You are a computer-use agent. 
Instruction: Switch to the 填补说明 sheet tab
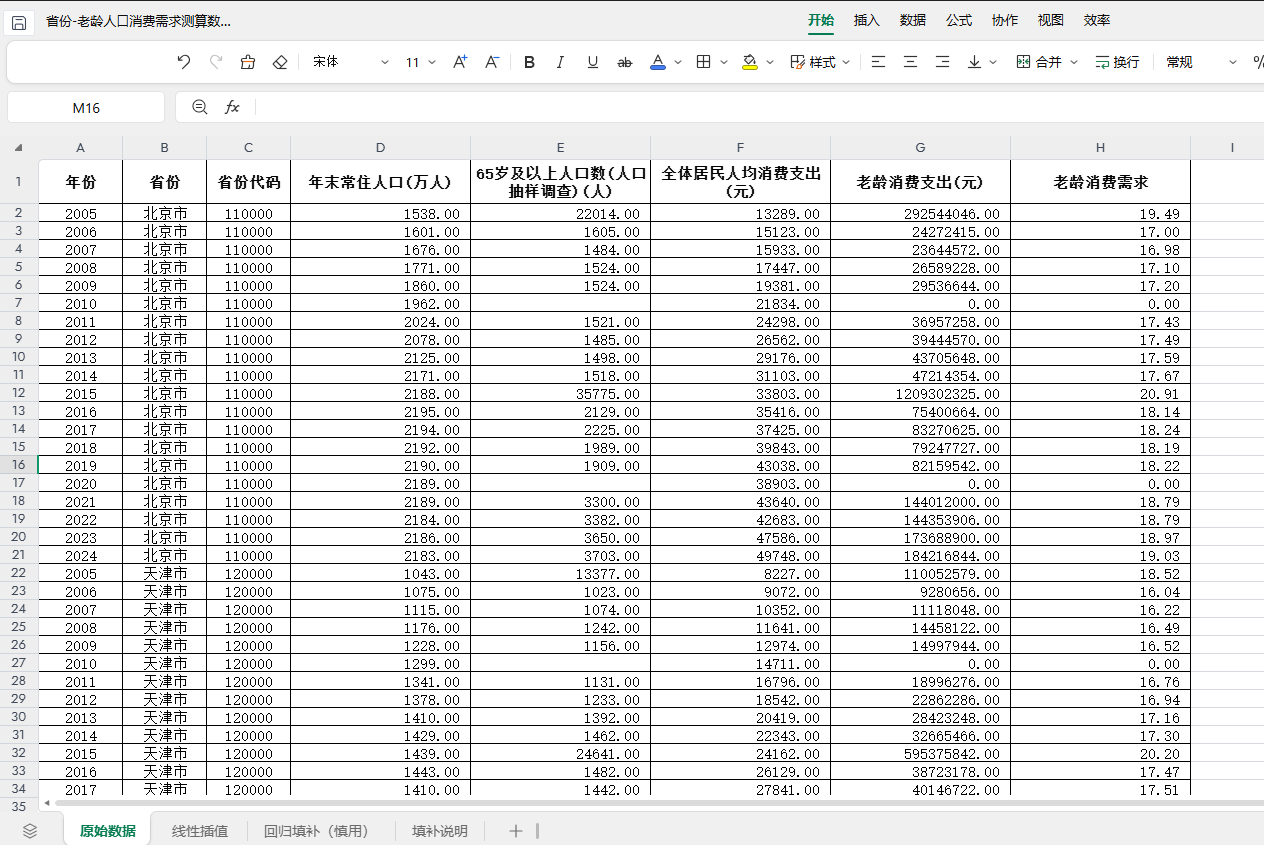pyautogui.click(x=440, y=831)
